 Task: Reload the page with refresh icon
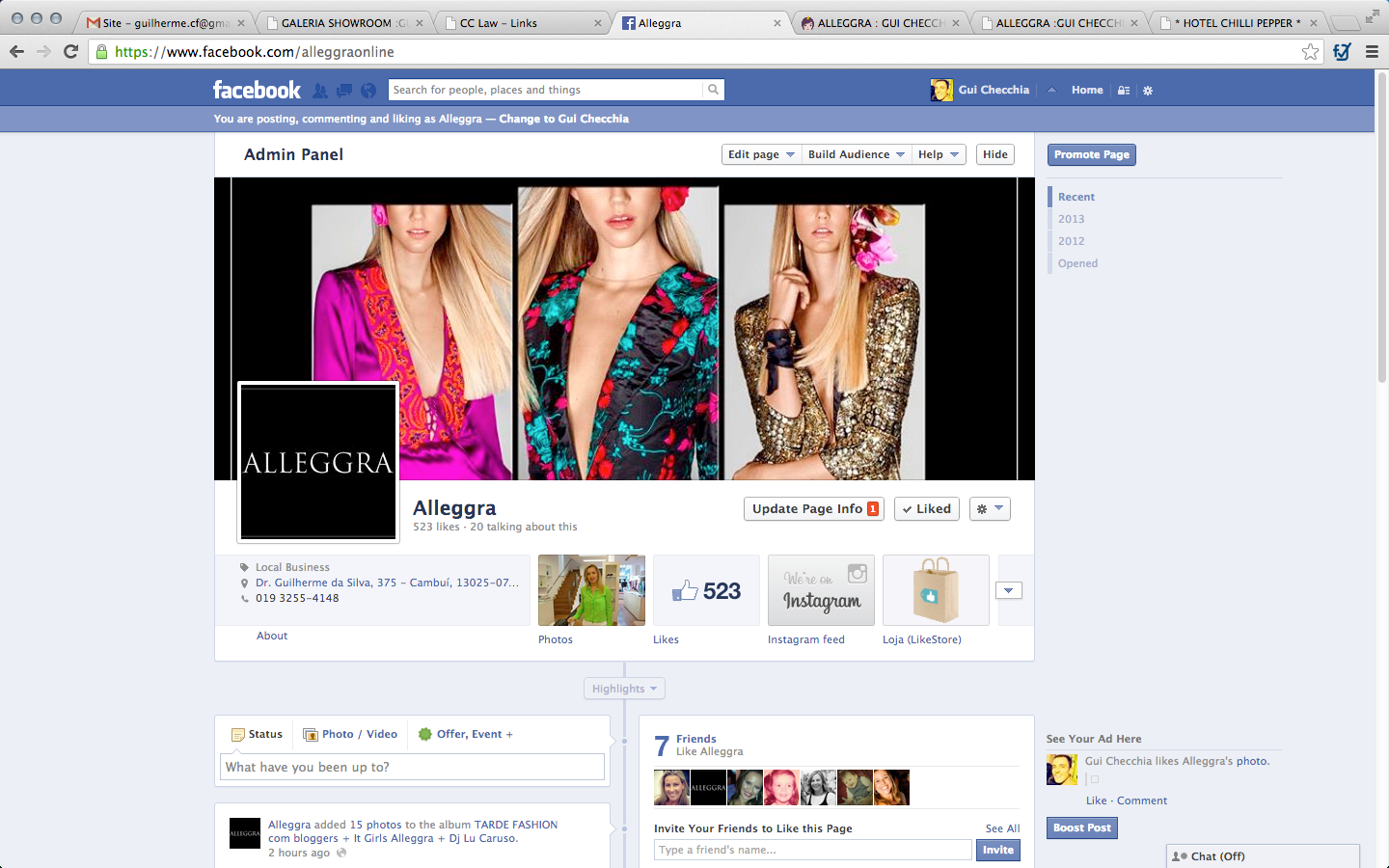pyautogui.click(x=70, y=51)
